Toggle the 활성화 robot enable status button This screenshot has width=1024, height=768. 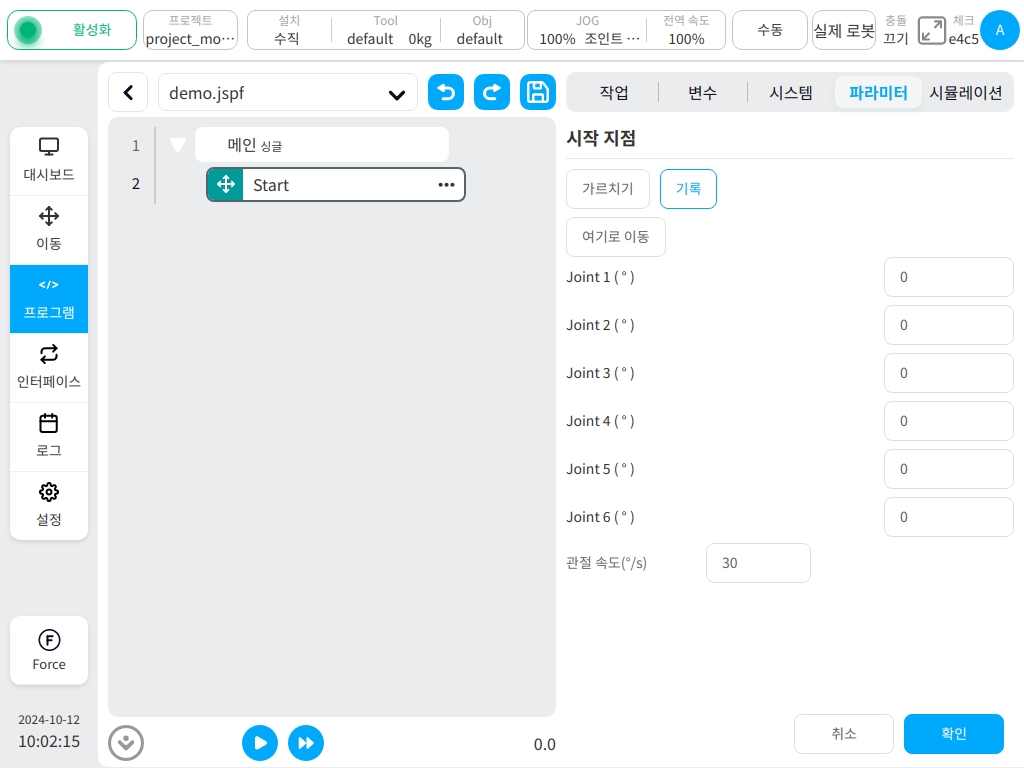(72, 30)
